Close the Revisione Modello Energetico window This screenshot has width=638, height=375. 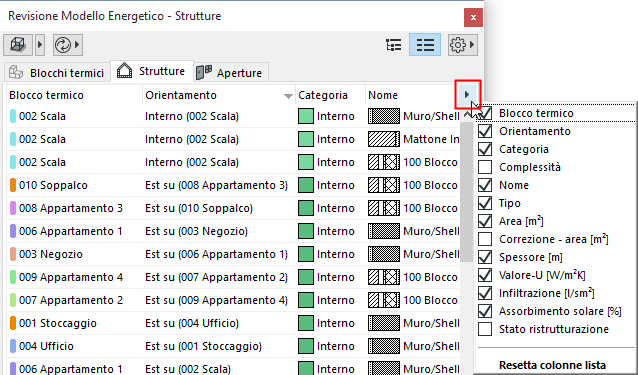click(x=473, y=17)
